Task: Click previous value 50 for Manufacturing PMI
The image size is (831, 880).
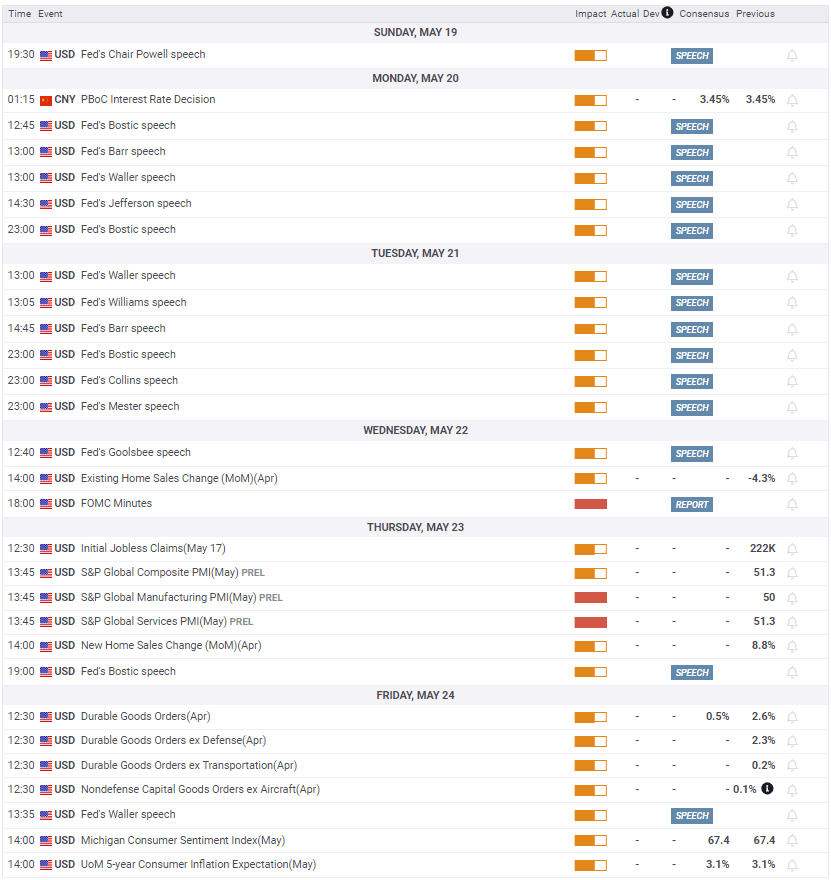Action: click(769, 597)
